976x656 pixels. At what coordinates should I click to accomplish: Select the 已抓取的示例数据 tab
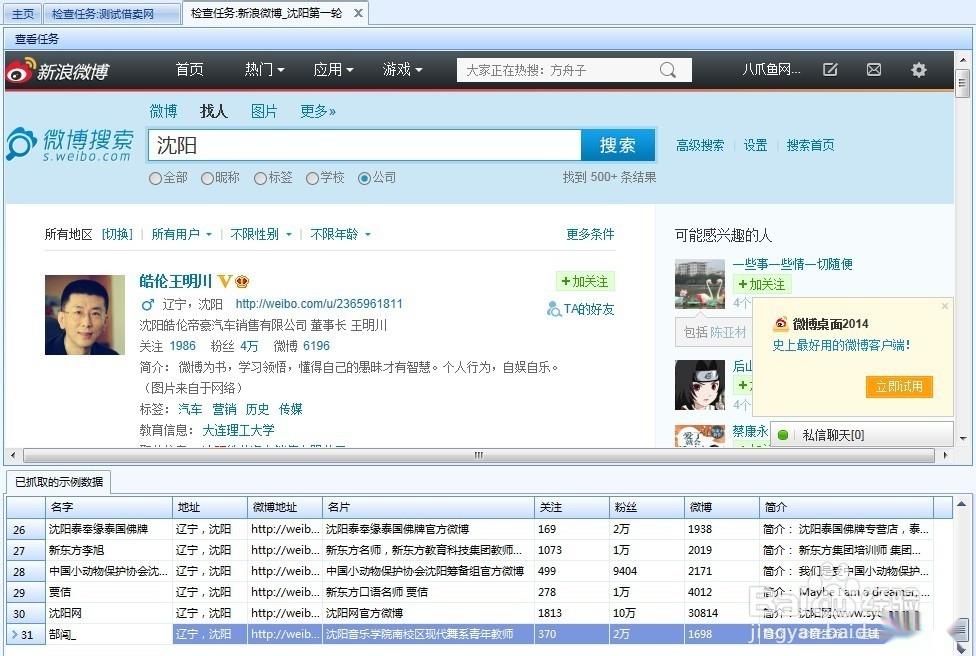tap(59, 482)
